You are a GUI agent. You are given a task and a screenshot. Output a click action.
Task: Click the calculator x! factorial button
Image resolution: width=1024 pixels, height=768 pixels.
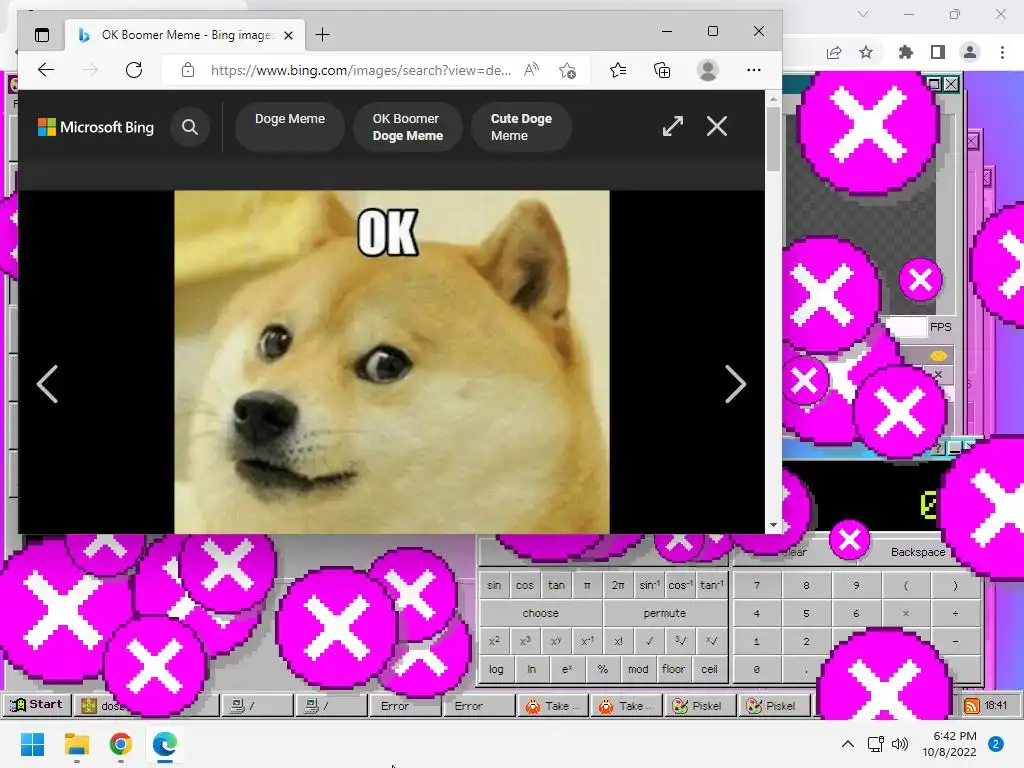pos(618,641)
